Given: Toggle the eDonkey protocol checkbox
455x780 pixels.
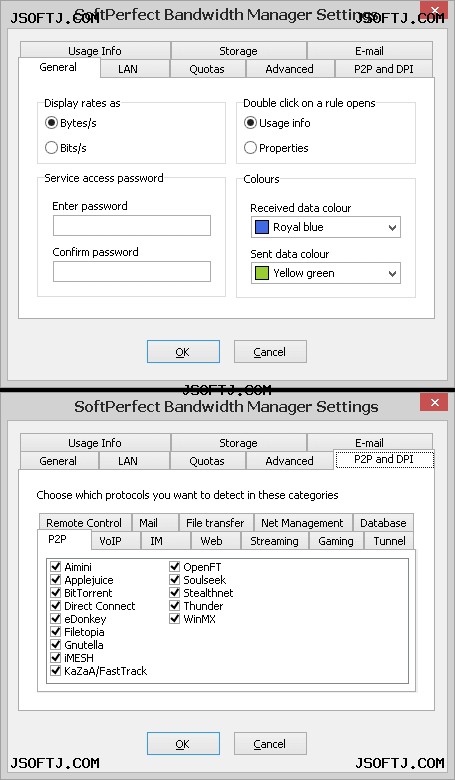Looking at the screenshot, I should 56,619.
